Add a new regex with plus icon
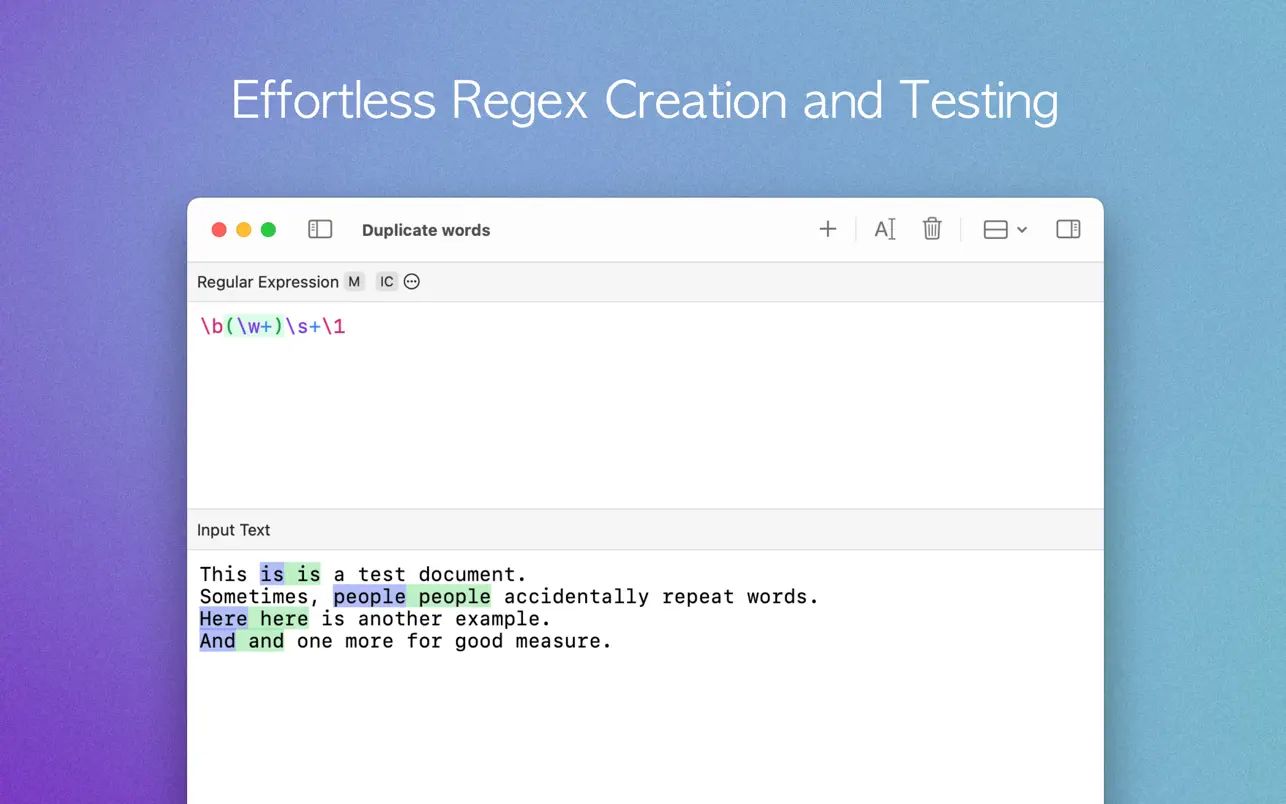The height and width of the screenshot is (804, 1286). [x=827, y=230]
